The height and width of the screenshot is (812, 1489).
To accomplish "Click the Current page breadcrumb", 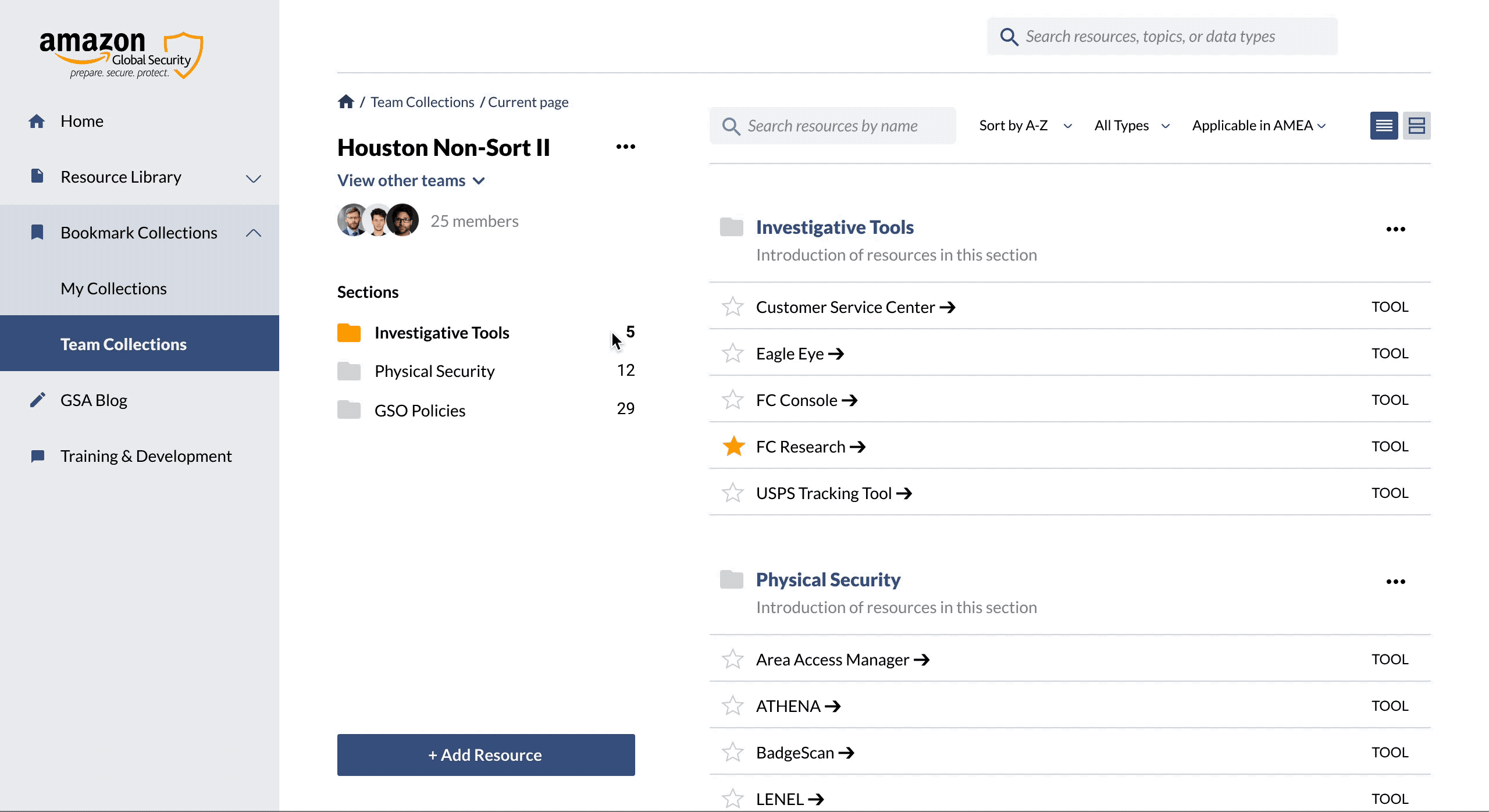I will [528, 102].
